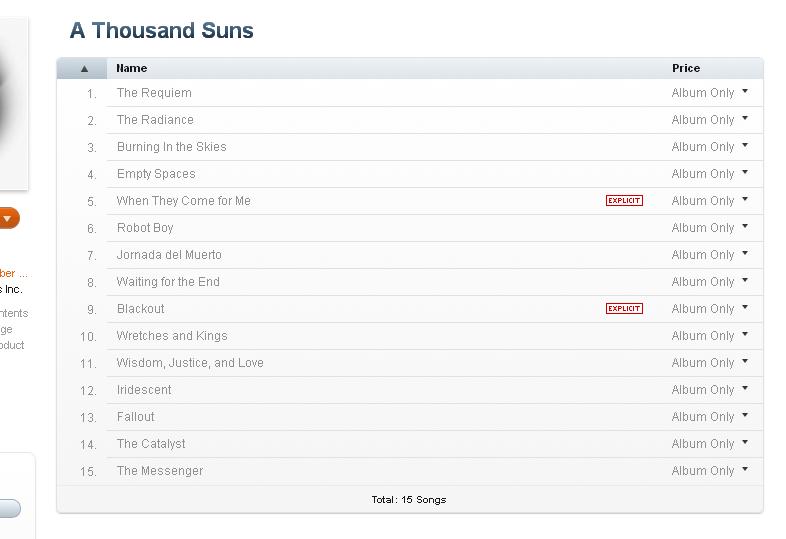Click the EXPLICIT badge on Blackout
This screenshot has width=786, height=539.
click(624, 308)
